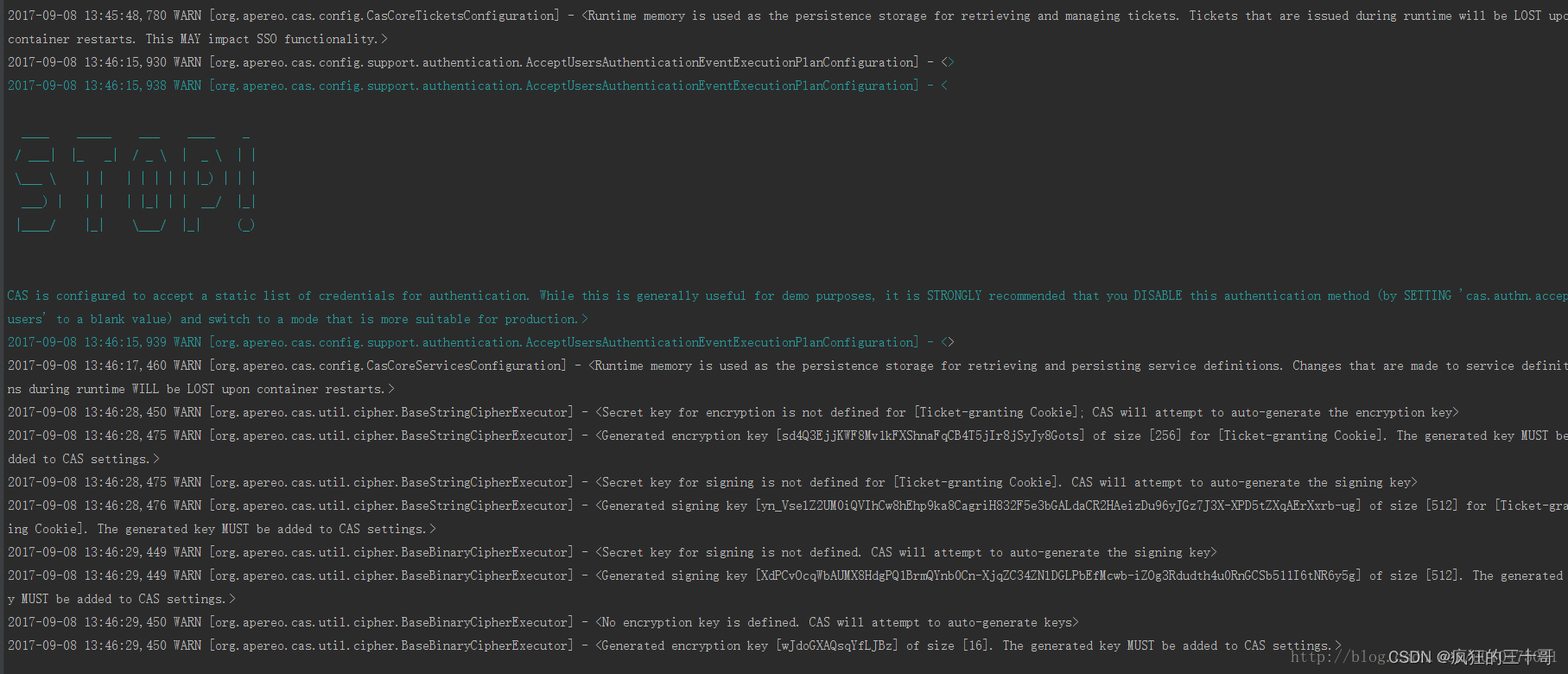Select 'Secret key for signing is not defined for [Ticket-granting Cookie]' line
Viewport: 1568px width, 674px height.
pyautogui.click(x=712, y=482)
